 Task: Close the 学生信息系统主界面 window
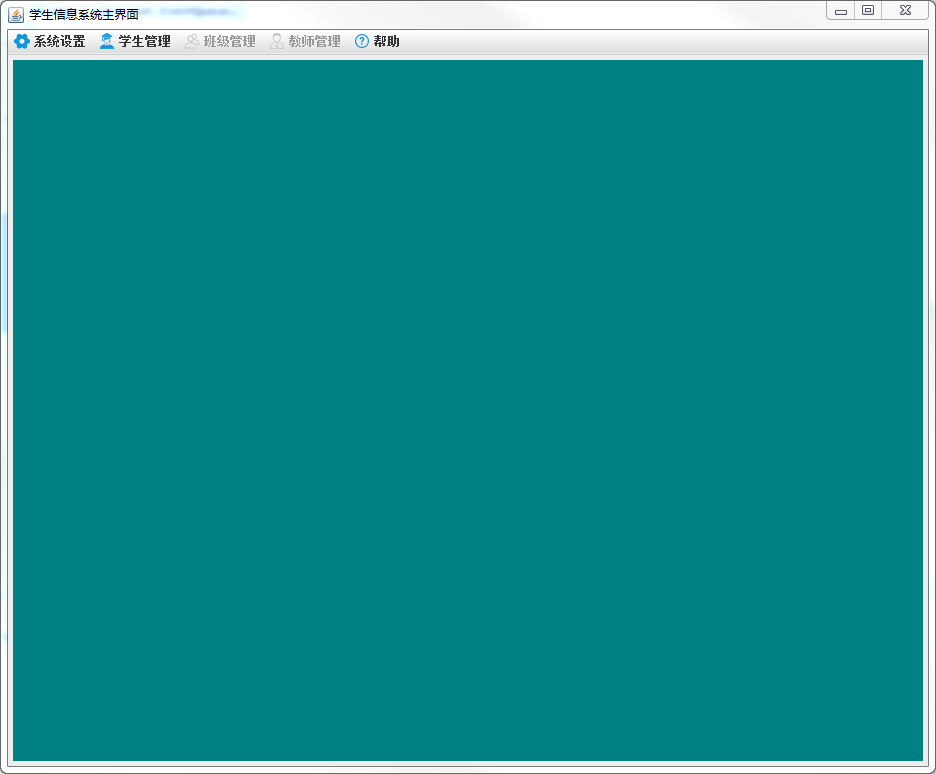[904, 11]
